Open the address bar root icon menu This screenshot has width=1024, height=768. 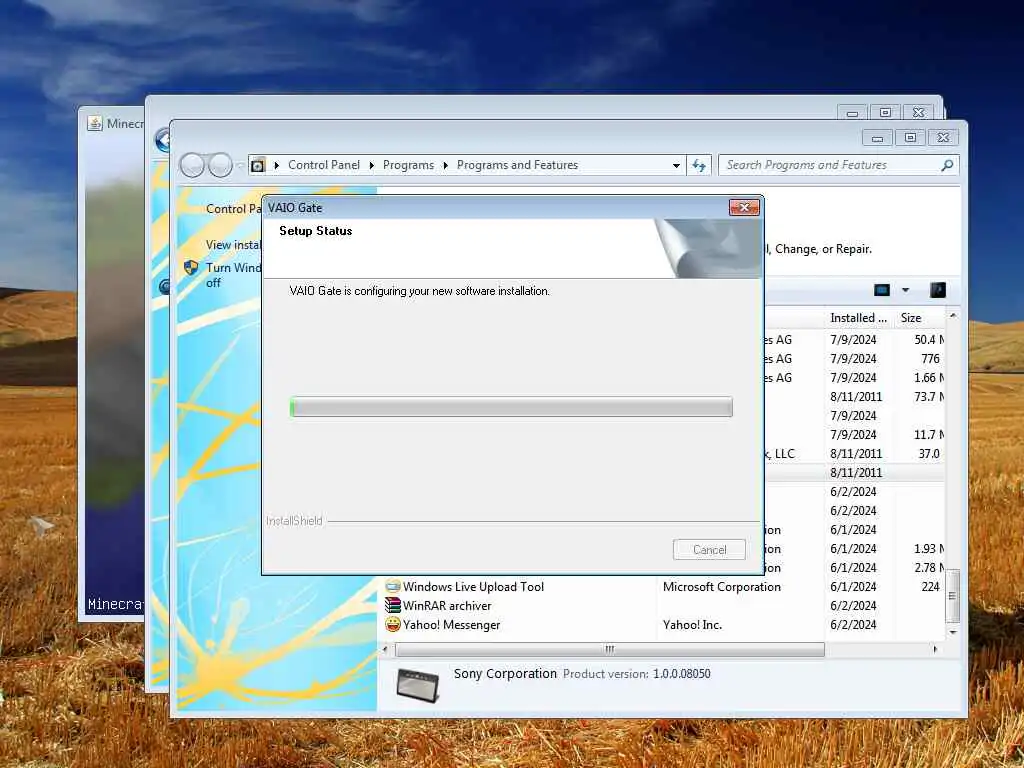(258, 165)
